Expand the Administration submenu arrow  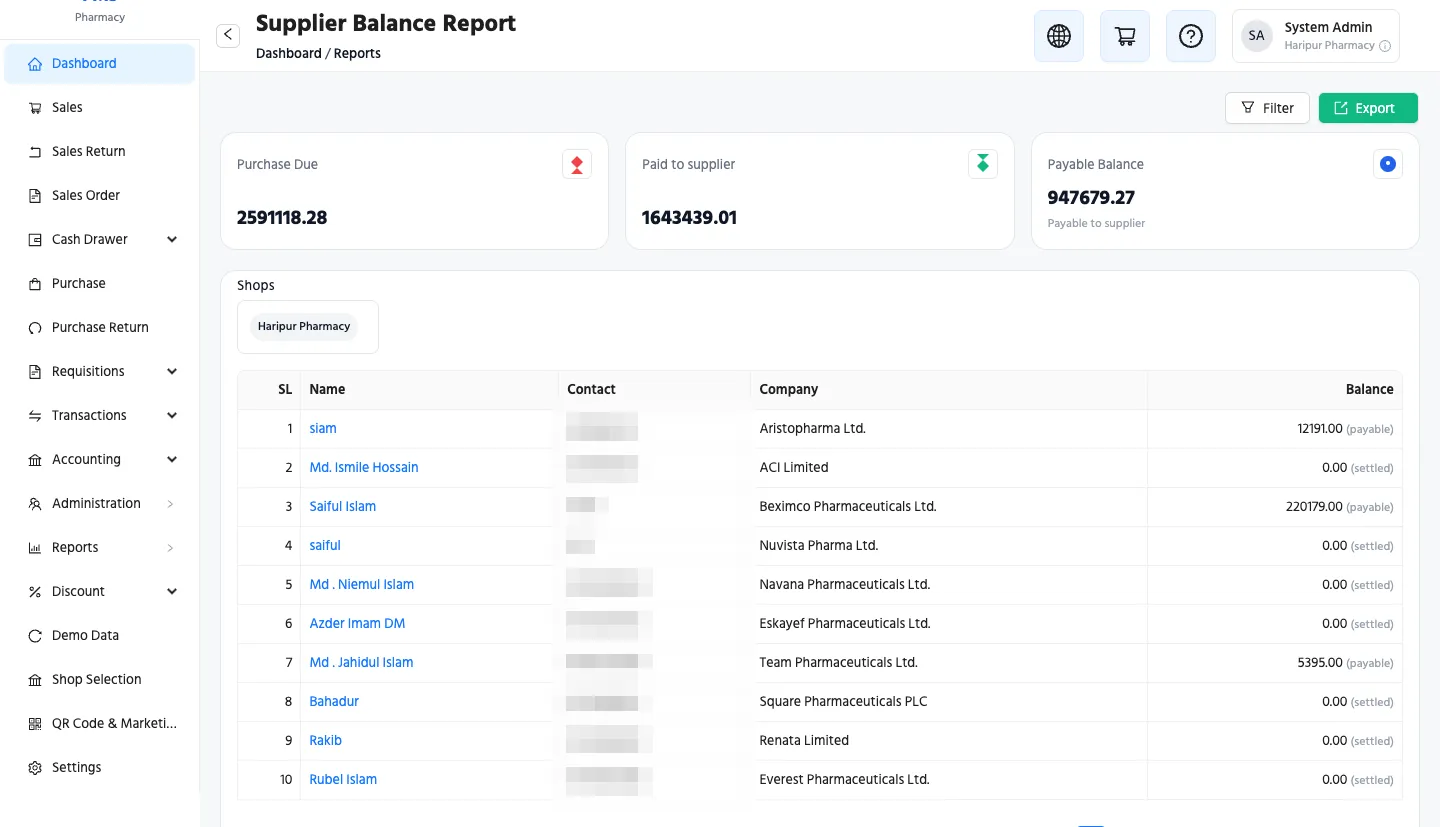click(x=171, y=504)
